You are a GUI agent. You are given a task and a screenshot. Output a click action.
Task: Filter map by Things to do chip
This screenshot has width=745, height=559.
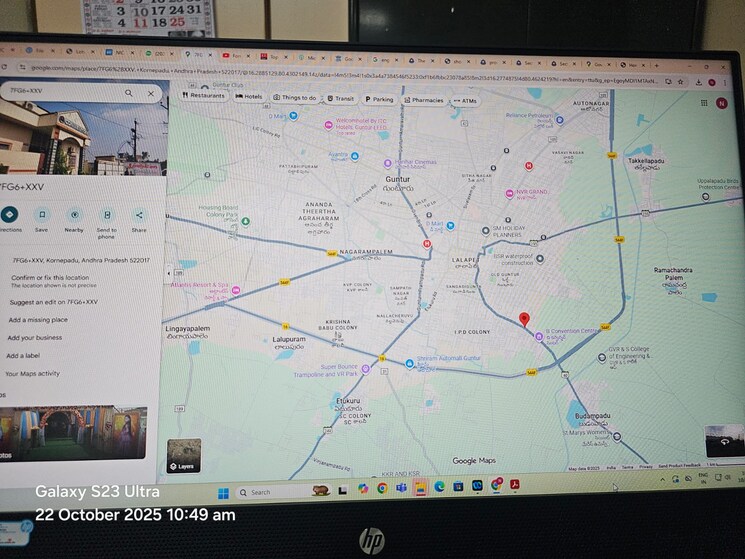pyautogui.click(x=295, y=97)
